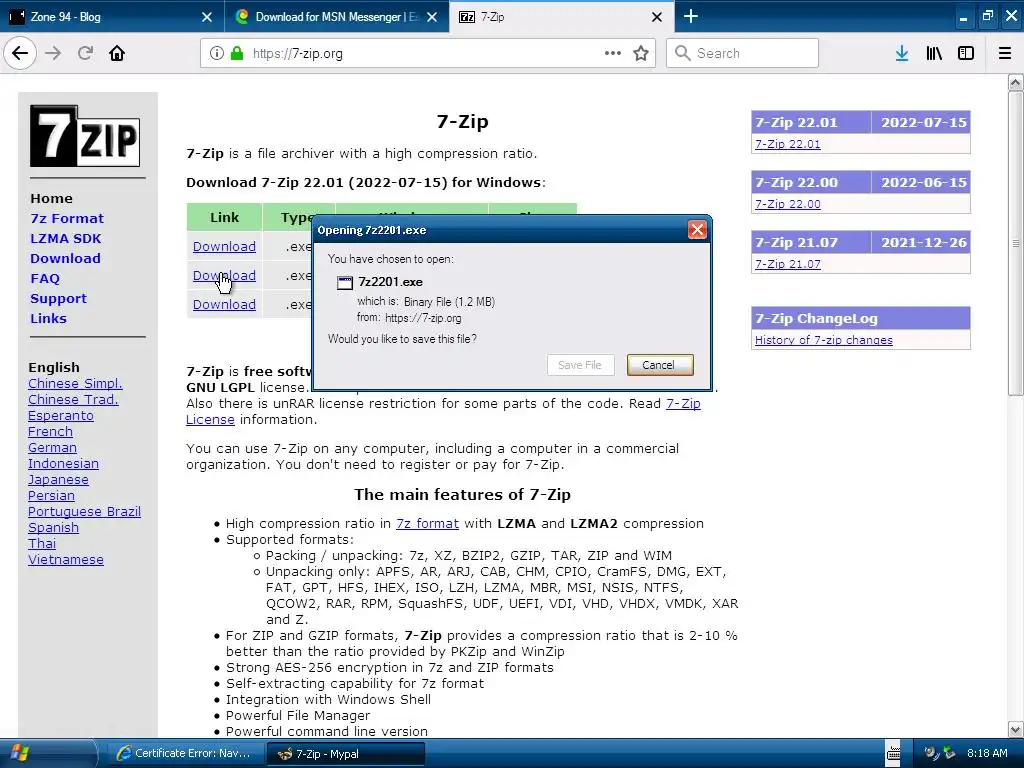Click the Home heading in the sidebar

[51, 198]
